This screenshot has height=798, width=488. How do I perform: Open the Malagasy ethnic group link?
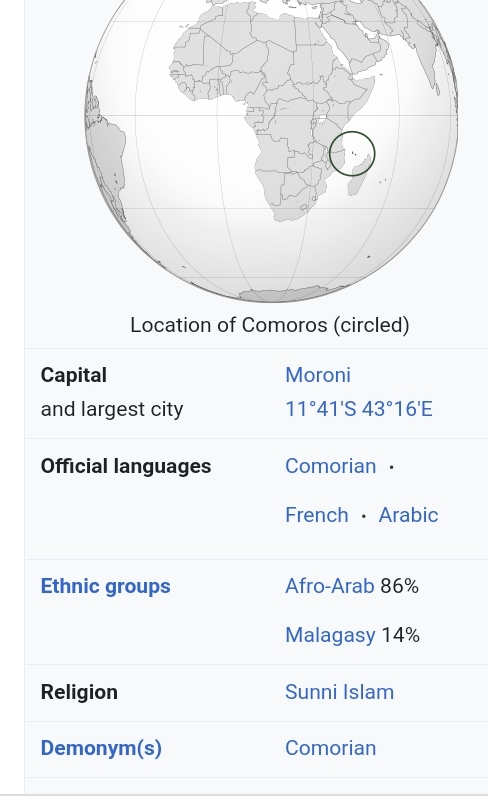point(330,635)
